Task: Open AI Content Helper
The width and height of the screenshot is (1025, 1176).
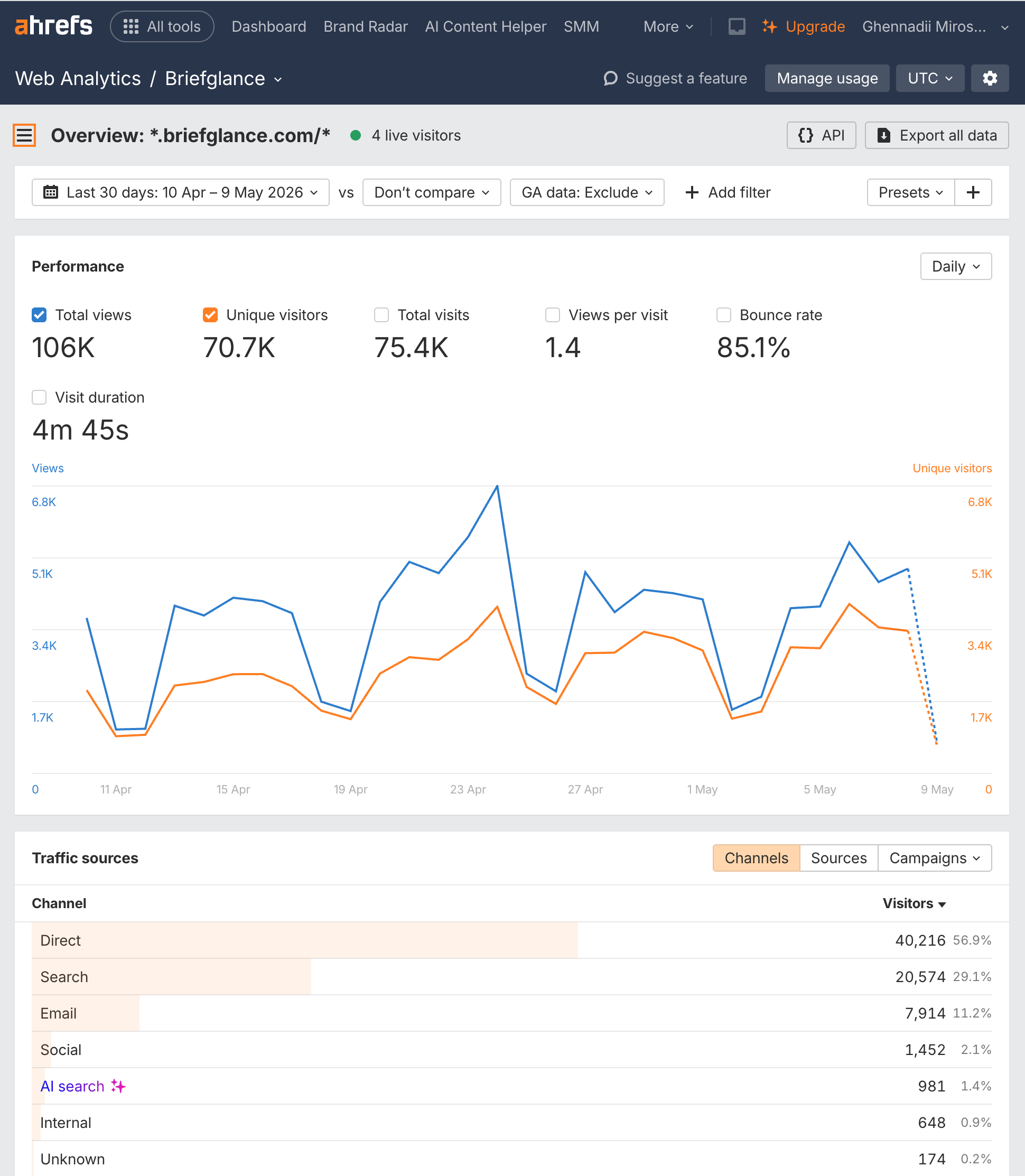Action: click(486, 26)
